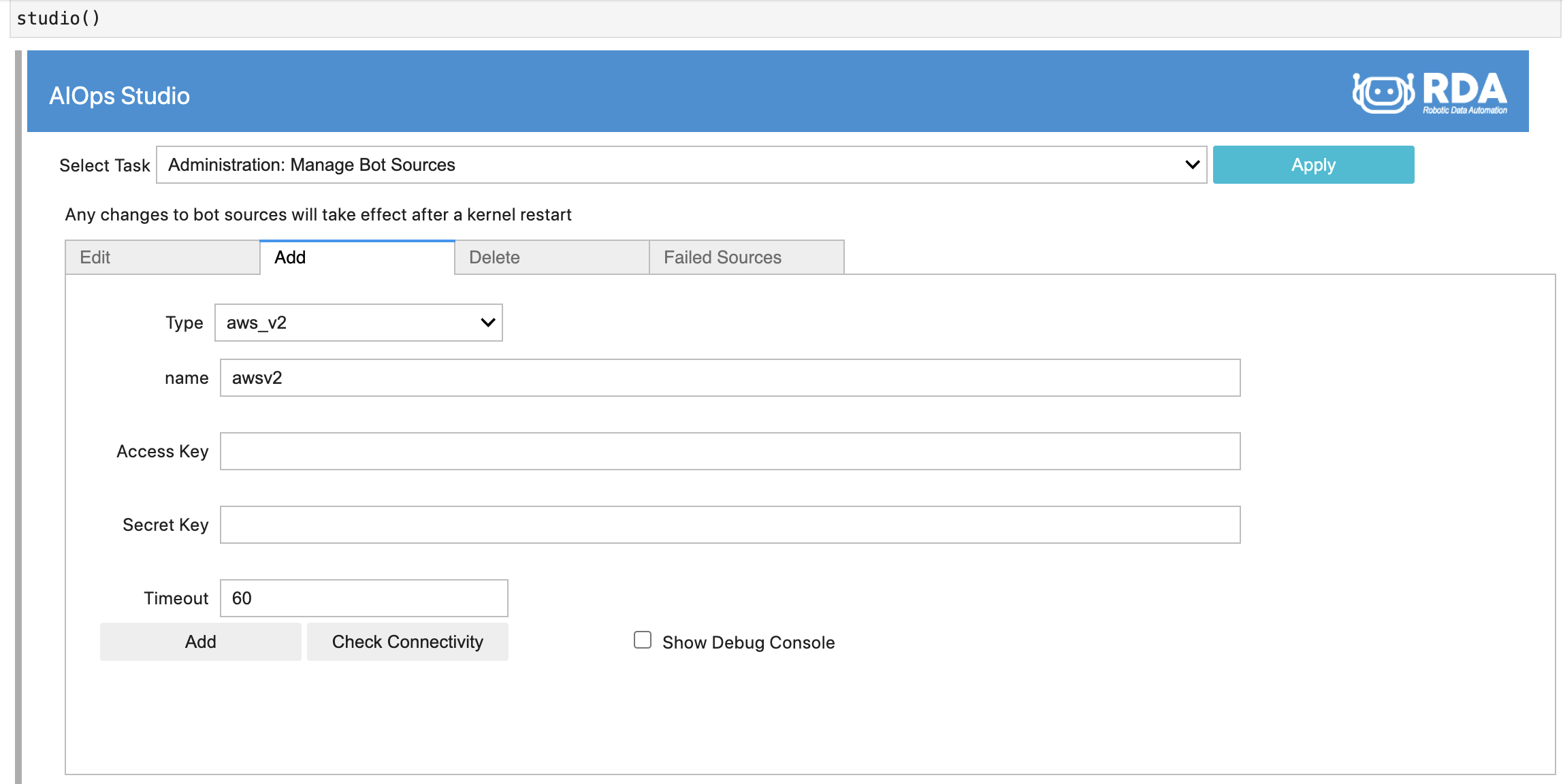The image size is (1563, 784).
Task: Click into the Access Key field
Action: [x=730, y=451]
